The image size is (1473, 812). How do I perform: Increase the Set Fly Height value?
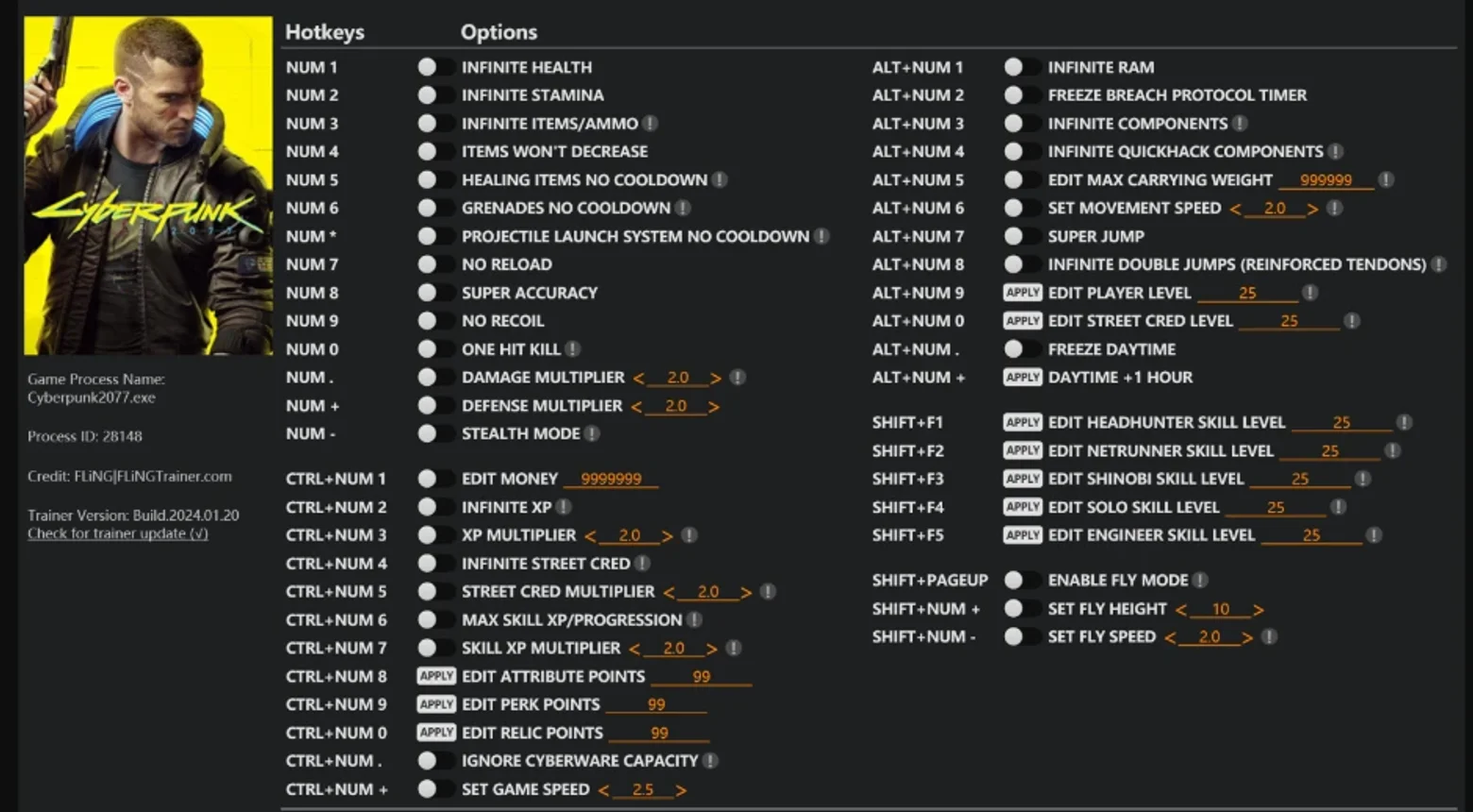pos(1258,610)
